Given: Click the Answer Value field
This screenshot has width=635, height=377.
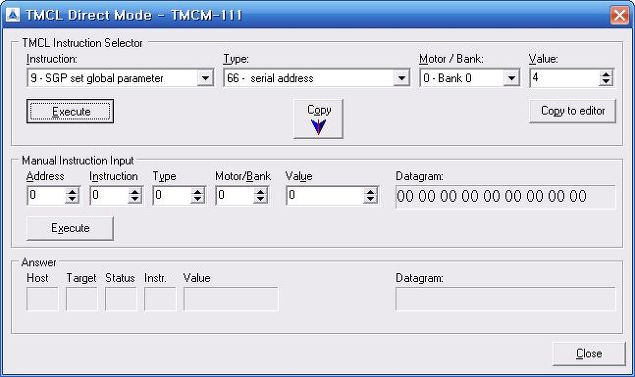Looking at the screenshot, I should coord(231,299).
